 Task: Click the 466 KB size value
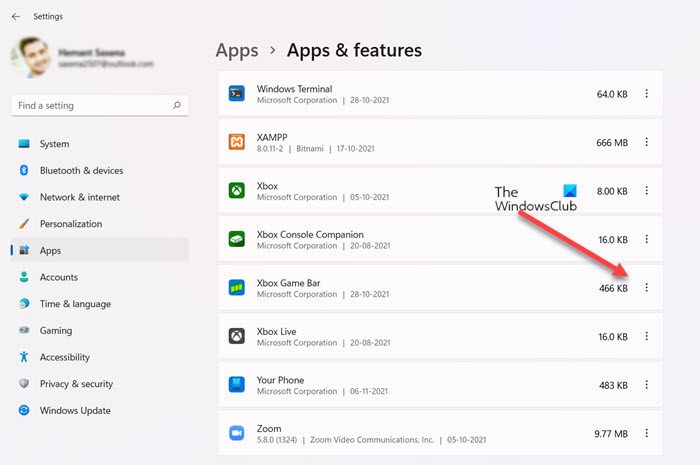613,288
